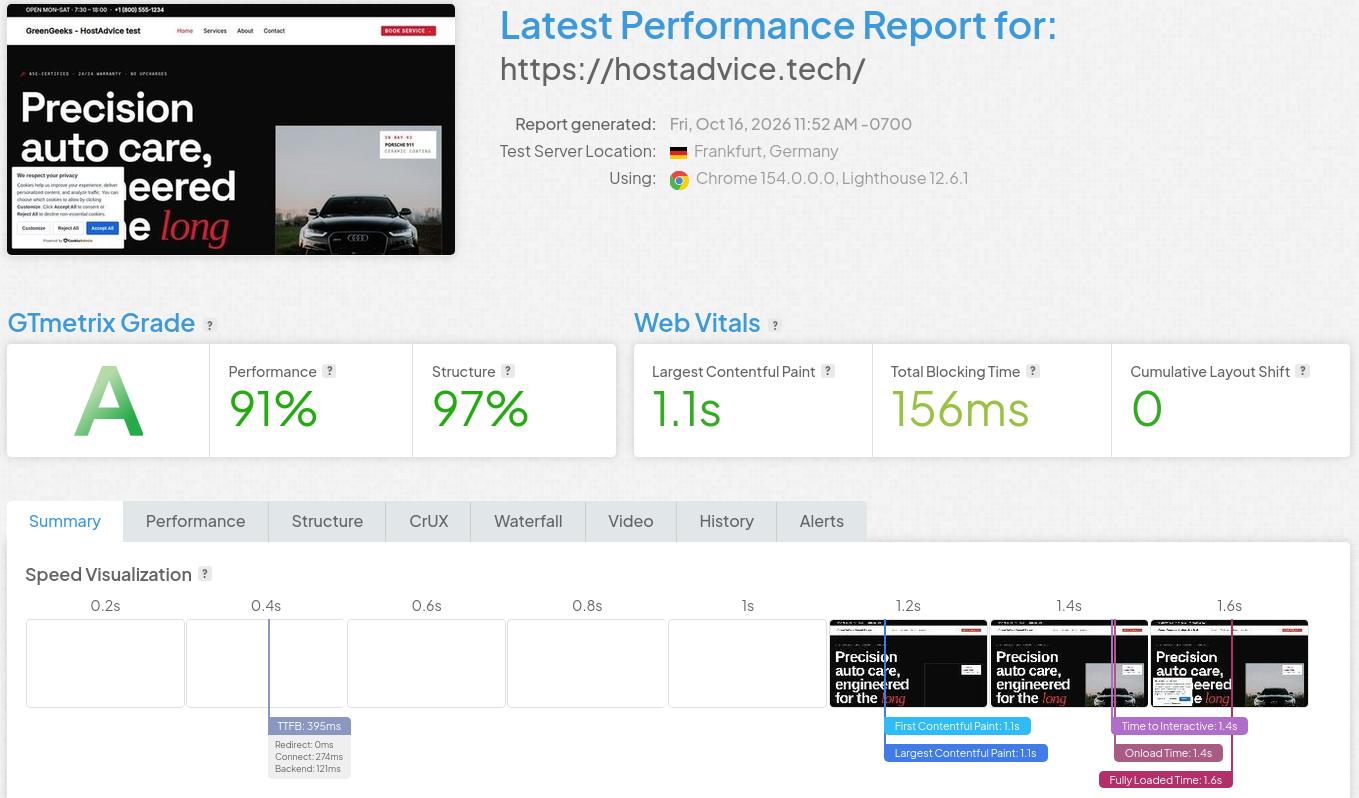Click the site screenshot preview thumbnail
This screenshot has height=798, width=1359.
coord(231,129)
